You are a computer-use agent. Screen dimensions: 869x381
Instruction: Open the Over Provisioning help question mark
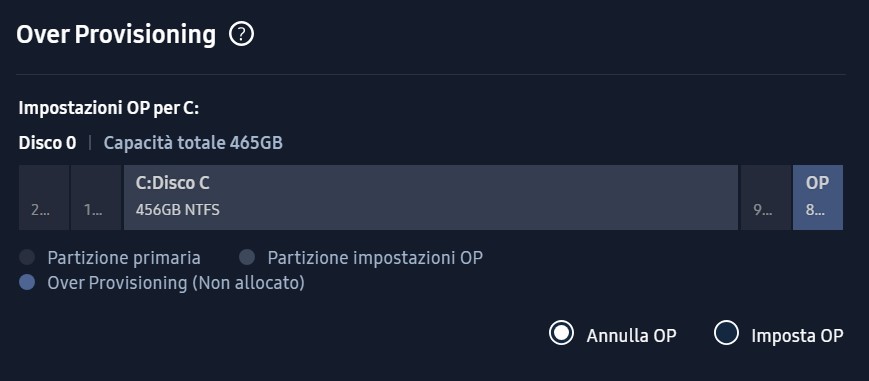[x=241, y=34]
